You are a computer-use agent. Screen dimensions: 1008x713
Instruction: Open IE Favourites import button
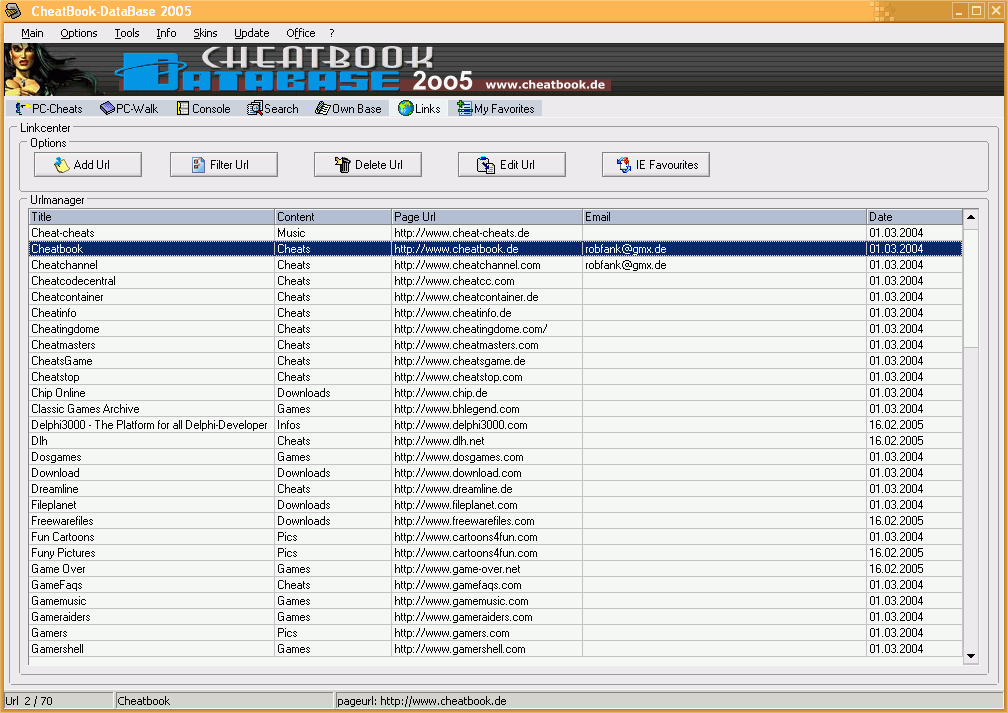[656, 165]
